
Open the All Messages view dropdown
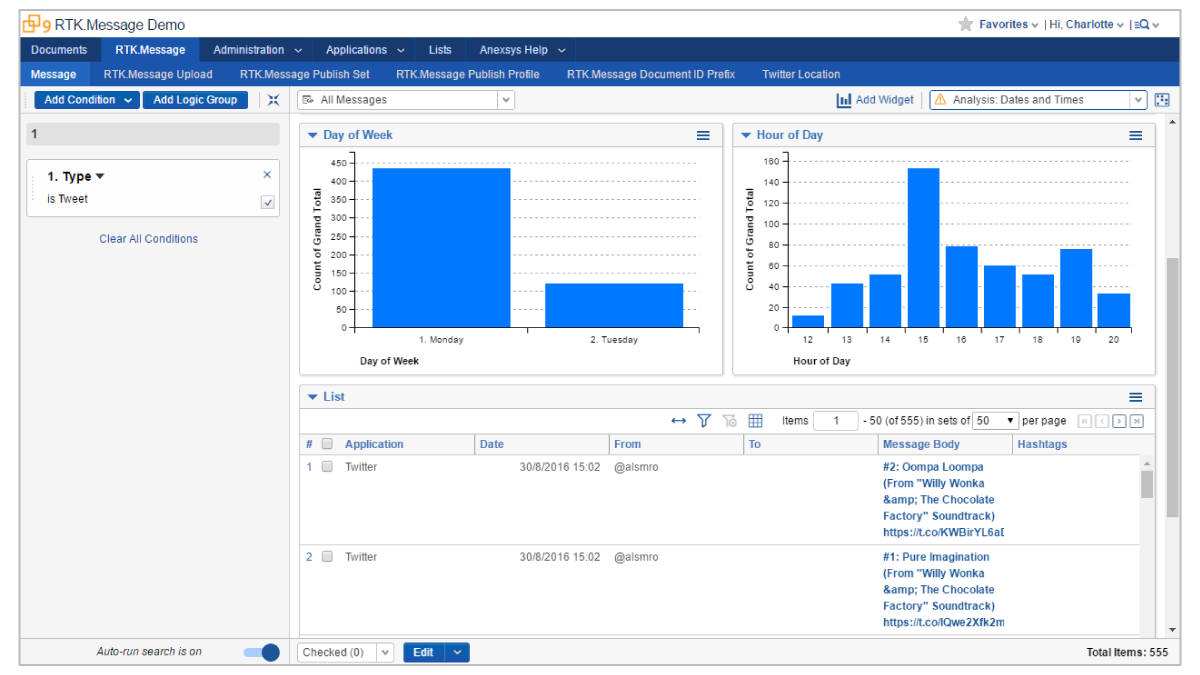click(506, 100)
